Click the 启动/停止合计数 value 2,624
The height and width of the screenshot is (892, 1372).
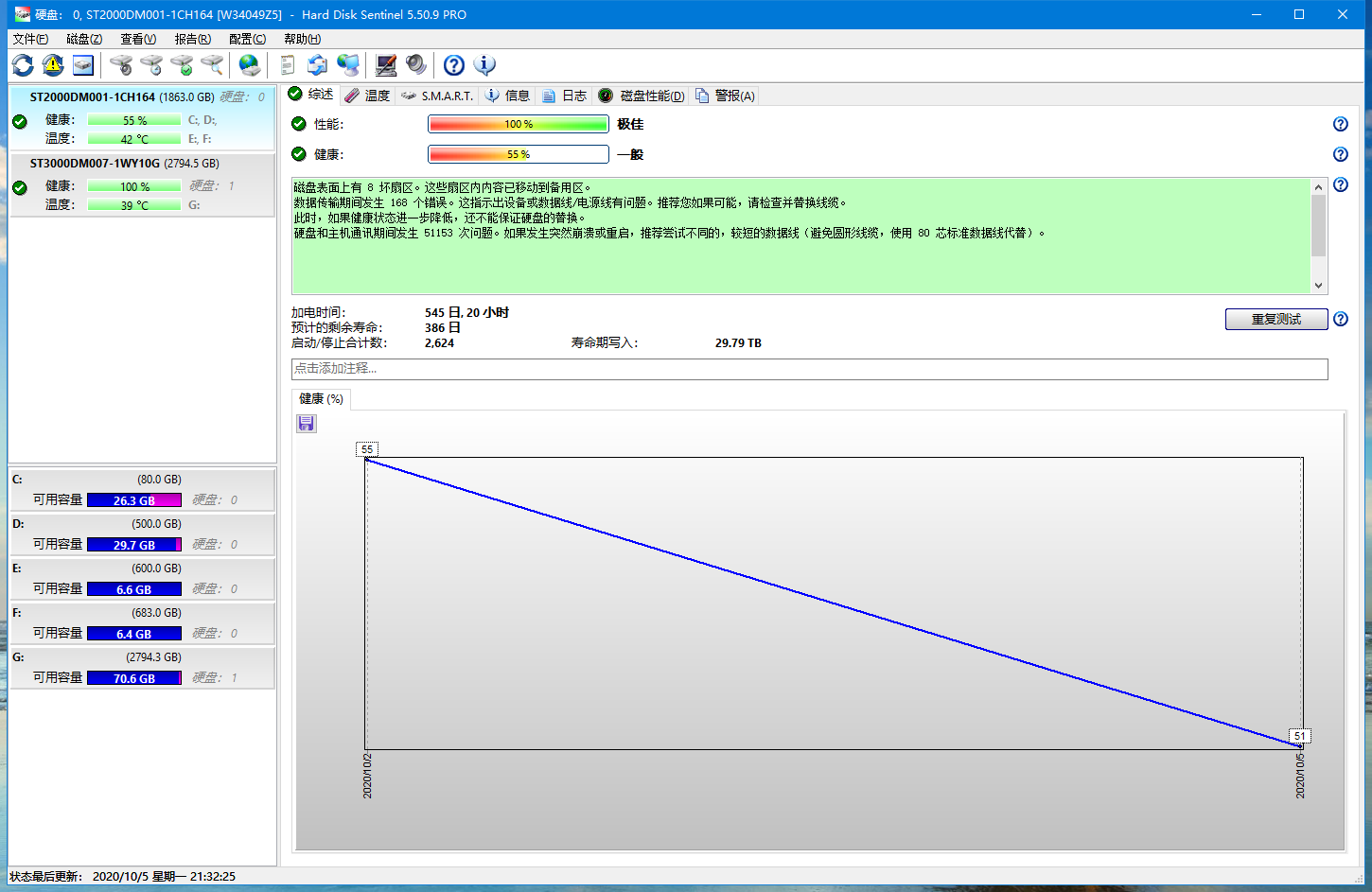click(x=439, y=343)
